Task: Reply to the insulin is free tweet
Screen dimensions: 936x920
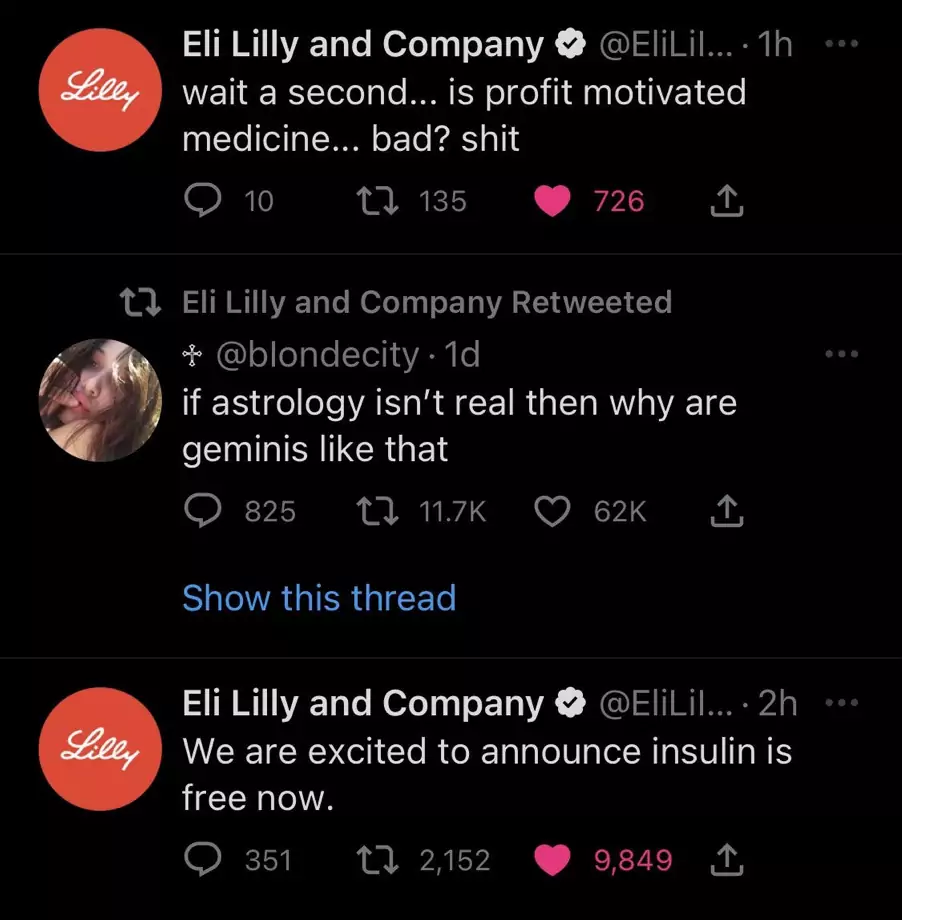Action: pos(204,859)
